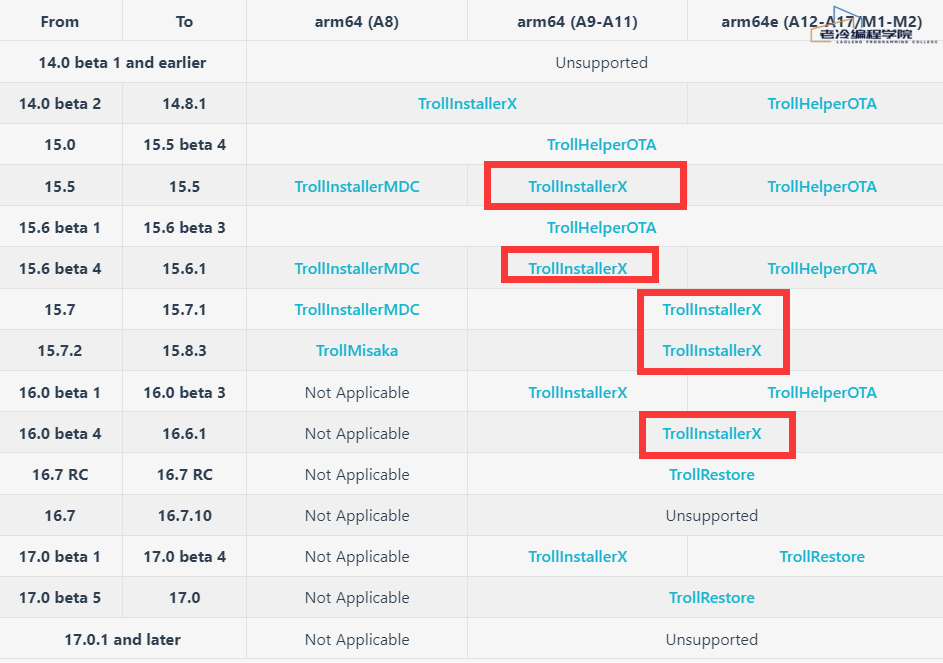943x663 pixels.
Task: Open TrollRestore link in the 16.7 RC row
Action: 711,474
